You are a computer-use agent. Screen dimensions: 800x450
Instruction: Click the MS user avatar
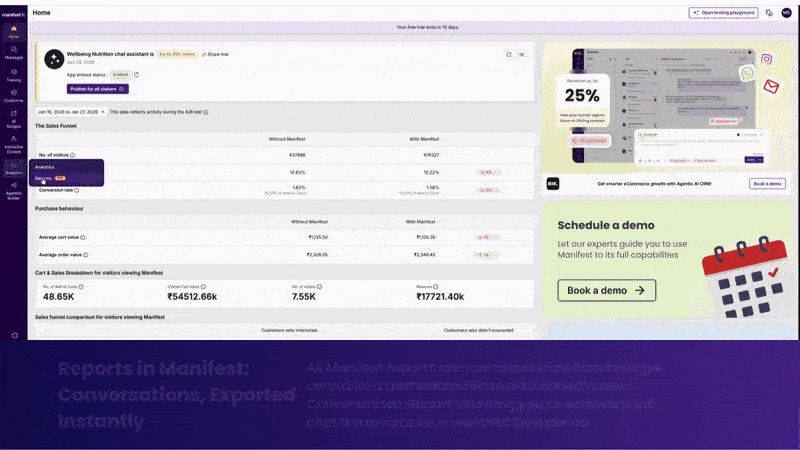pos(786,12)
